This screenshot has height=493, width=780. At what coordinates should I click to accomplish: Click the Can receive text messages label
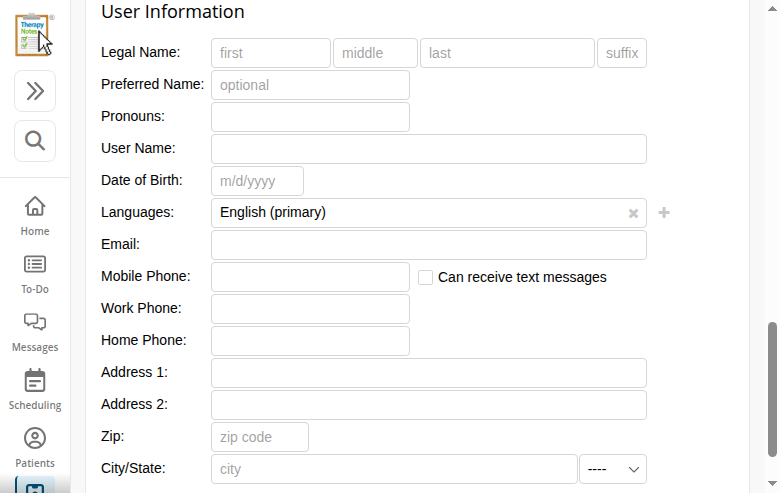[522, 277]
